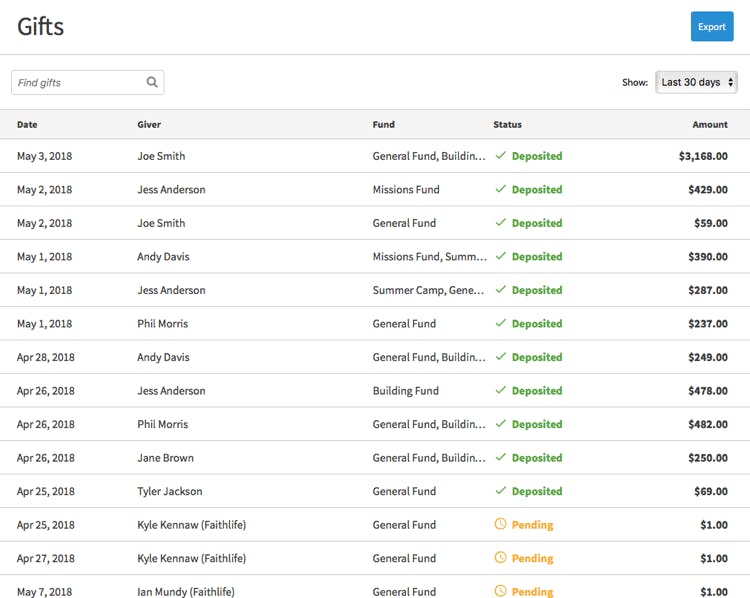Click the Deposited checkmark for the $69.00 gift
The height and width of the screenshot is (598, 750).
pos(501,491)
